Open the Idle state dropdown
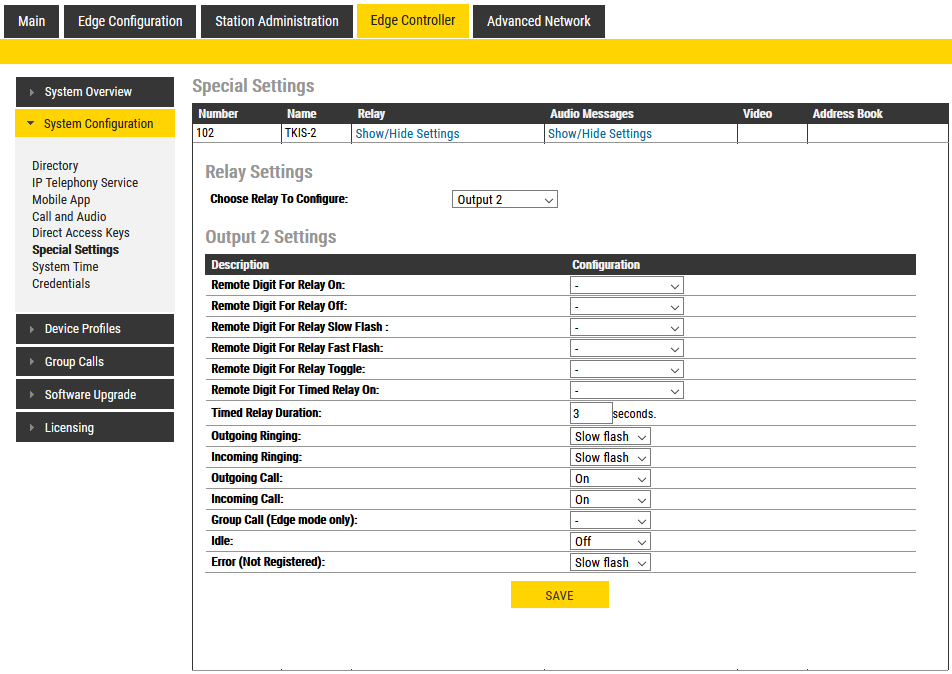 [610, 542]
